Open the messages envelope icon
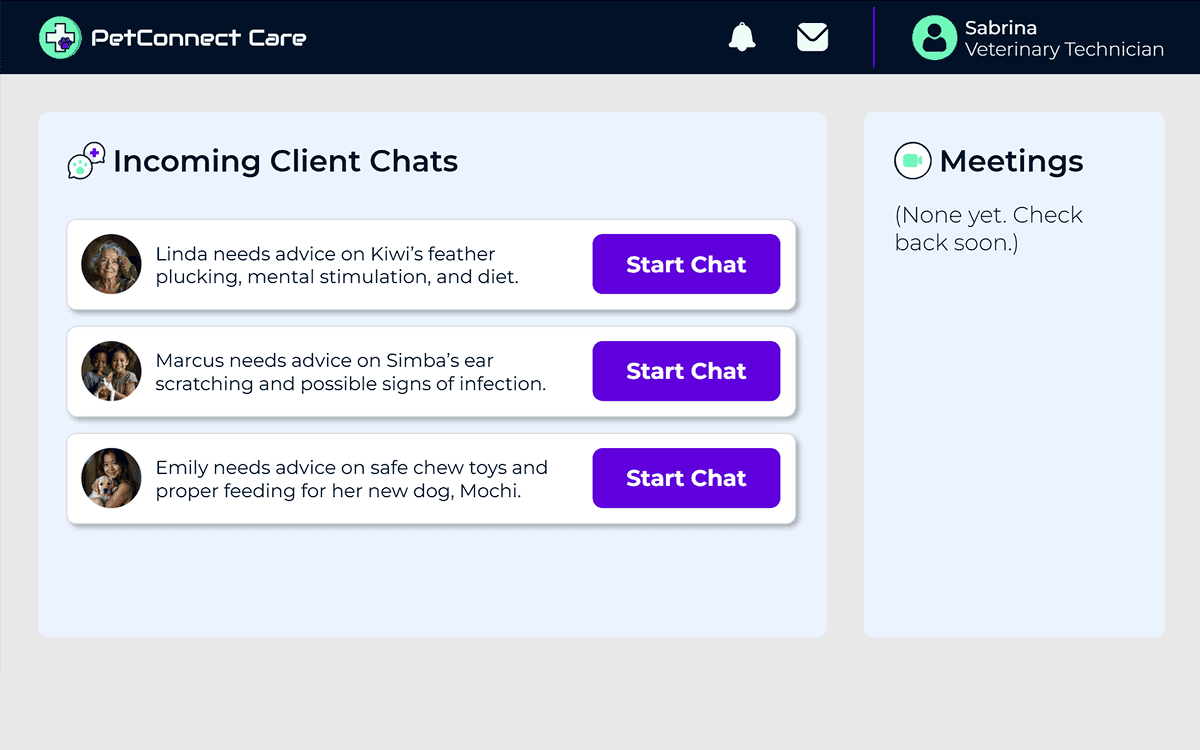Screen dimensions: 1200x750 click(812, 37)
